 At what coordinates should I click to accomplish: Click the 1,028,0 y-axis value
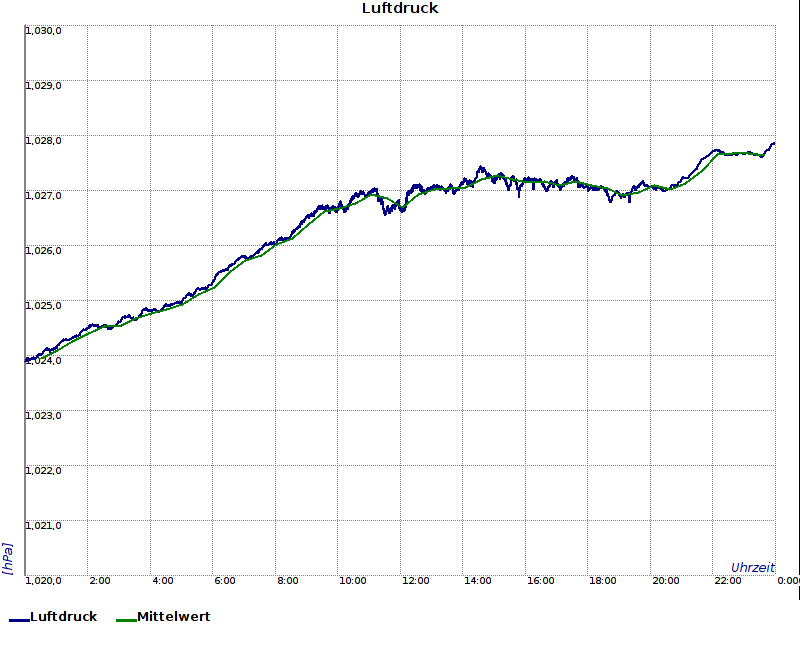[43, 141]
